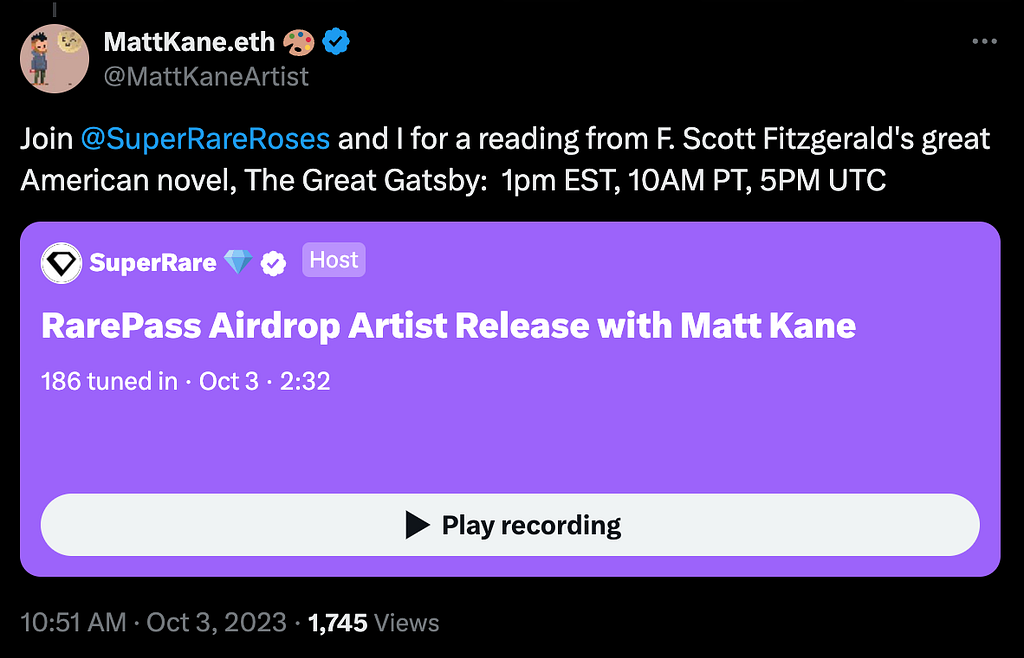This screenshot has width=1024, height=658.
Task: Click the diamond emoji beside SuperRare
Action: 238,263
